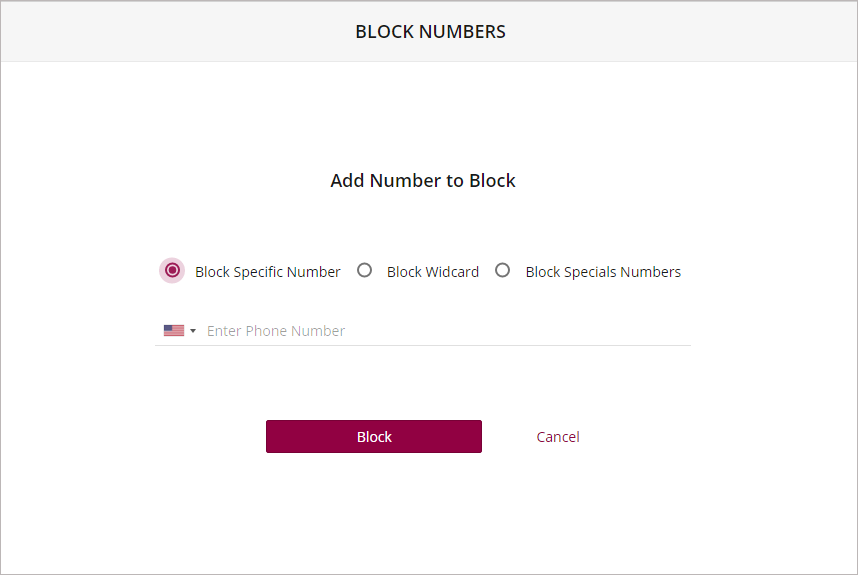Click the pink halo around selected radio
858x575 pixels.
(172, 270)
